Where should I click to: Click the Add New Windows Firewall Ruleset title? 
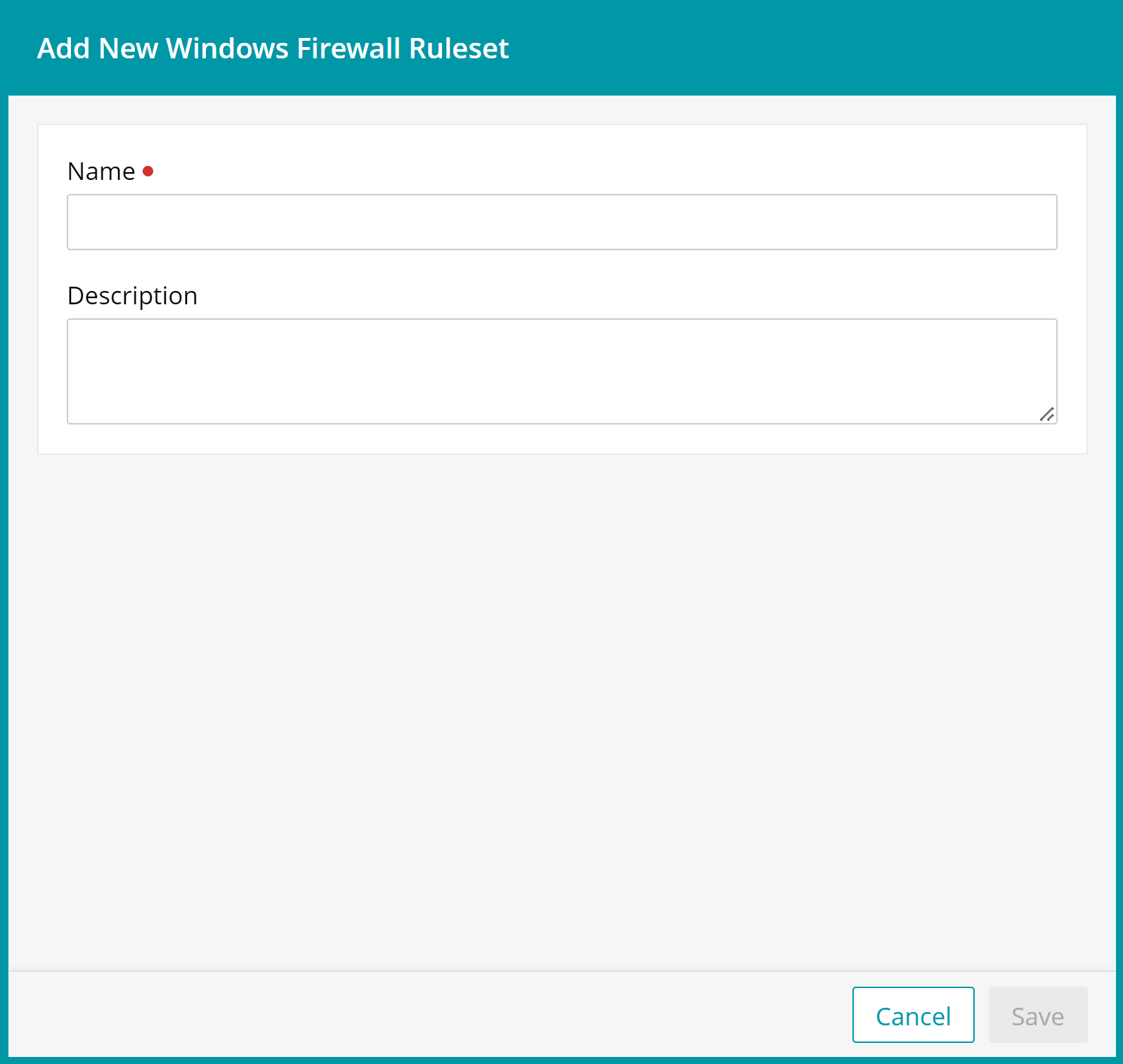[x=273, y=48]
